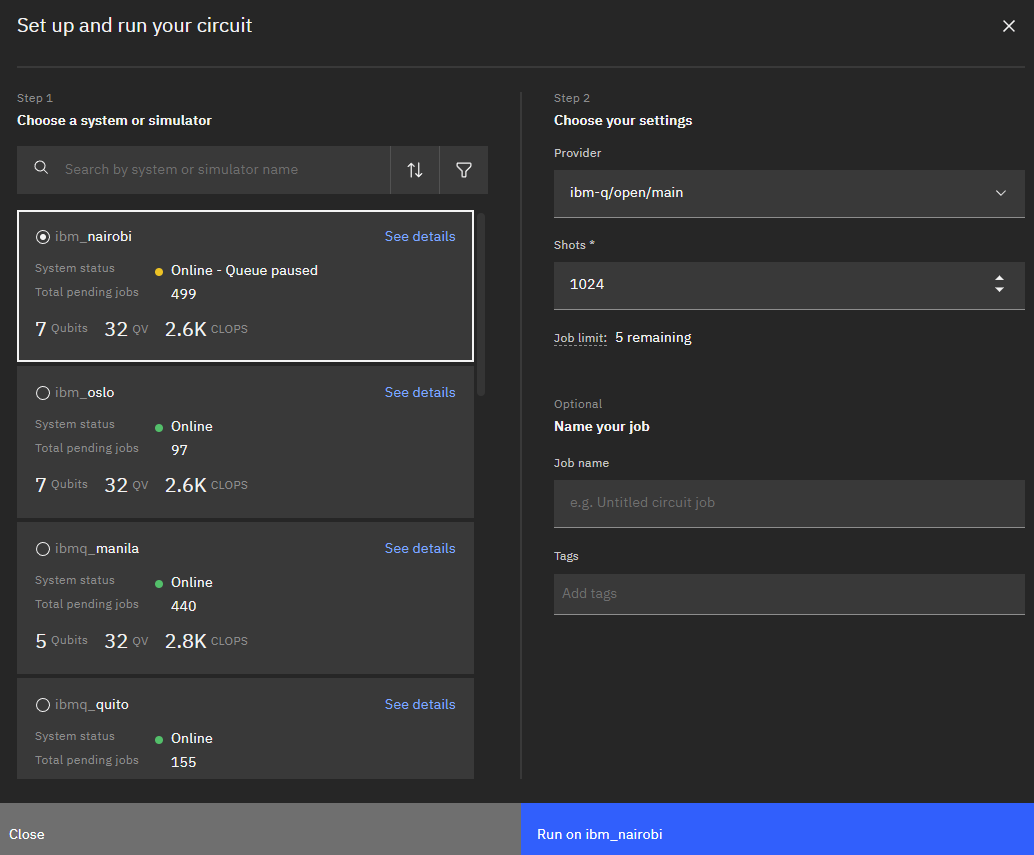Click the Run on ibm_nairobi button
The image size is (1034, 855).
pyautogui.click(x=777, y=829)
